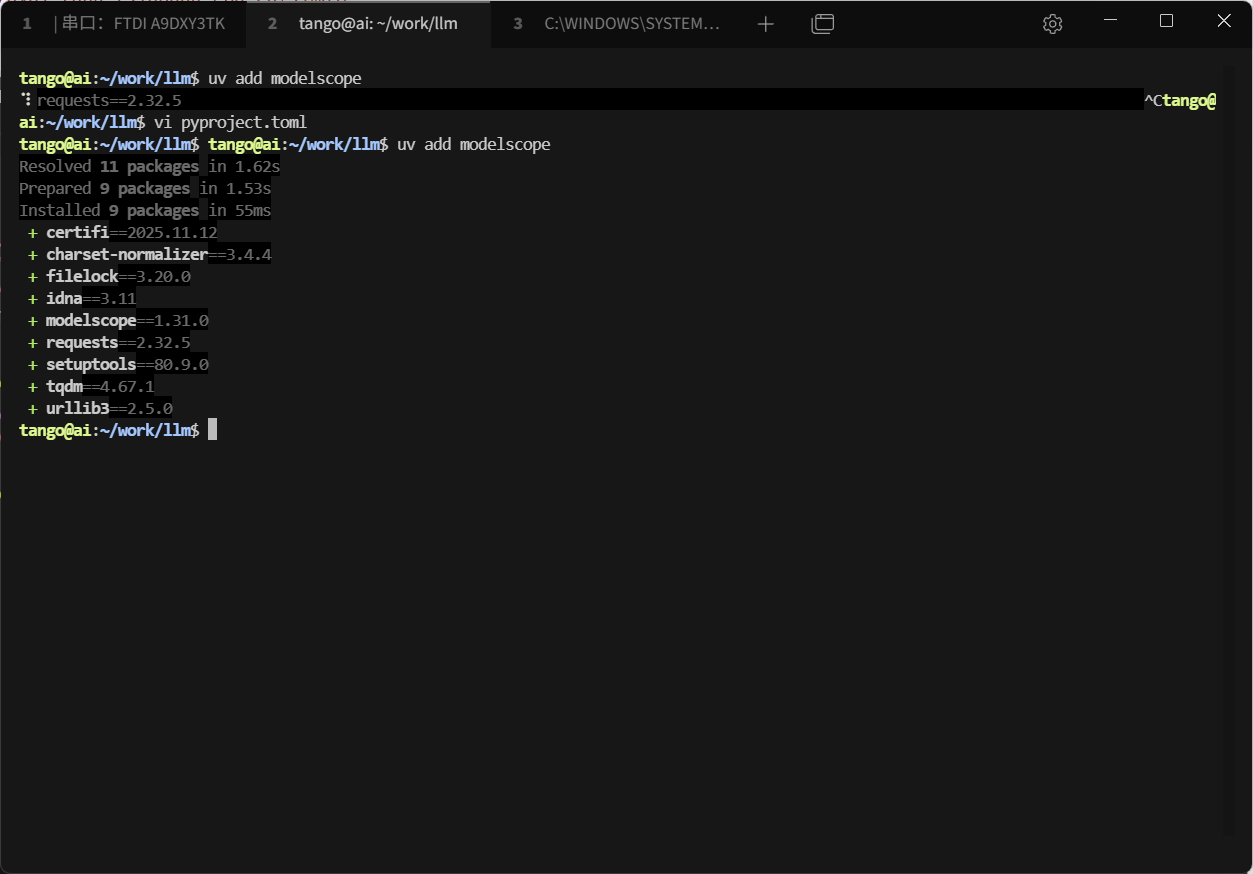
Task: Click the filelock==3.20.0 line
Action: click(109, 276)
